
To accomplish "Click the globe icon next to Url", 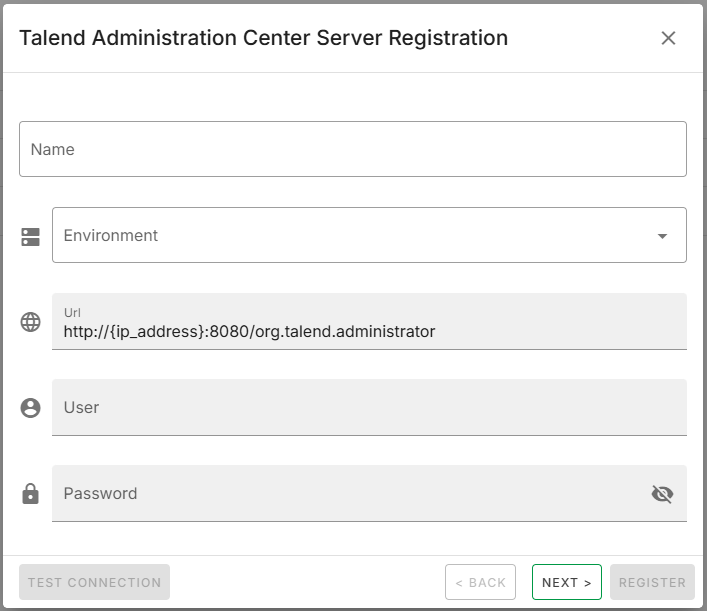I will 31,322.
